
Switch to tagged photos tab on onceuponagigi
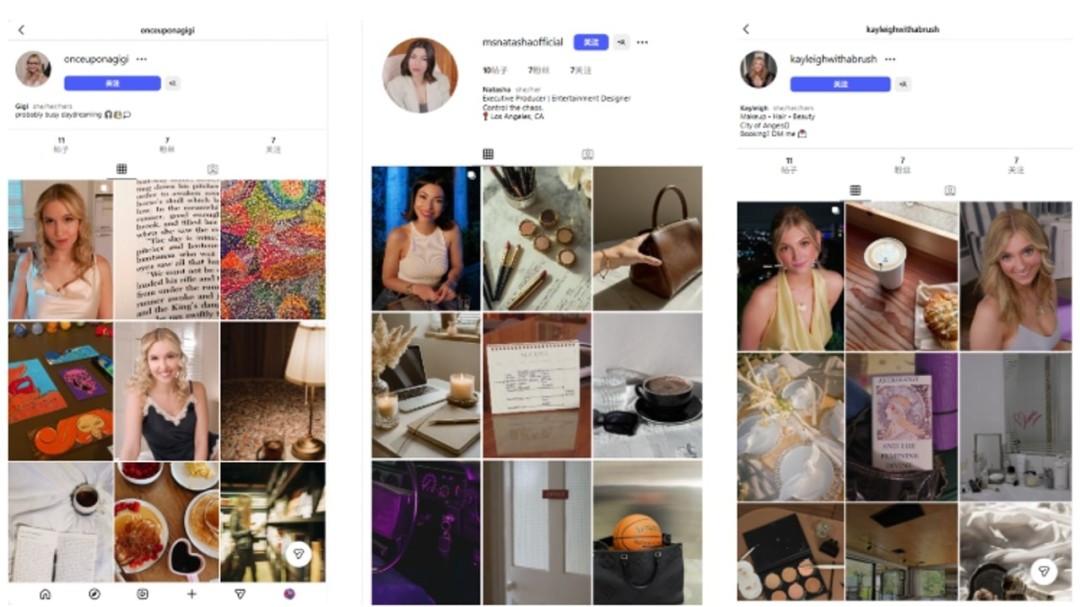click(213, 170)
